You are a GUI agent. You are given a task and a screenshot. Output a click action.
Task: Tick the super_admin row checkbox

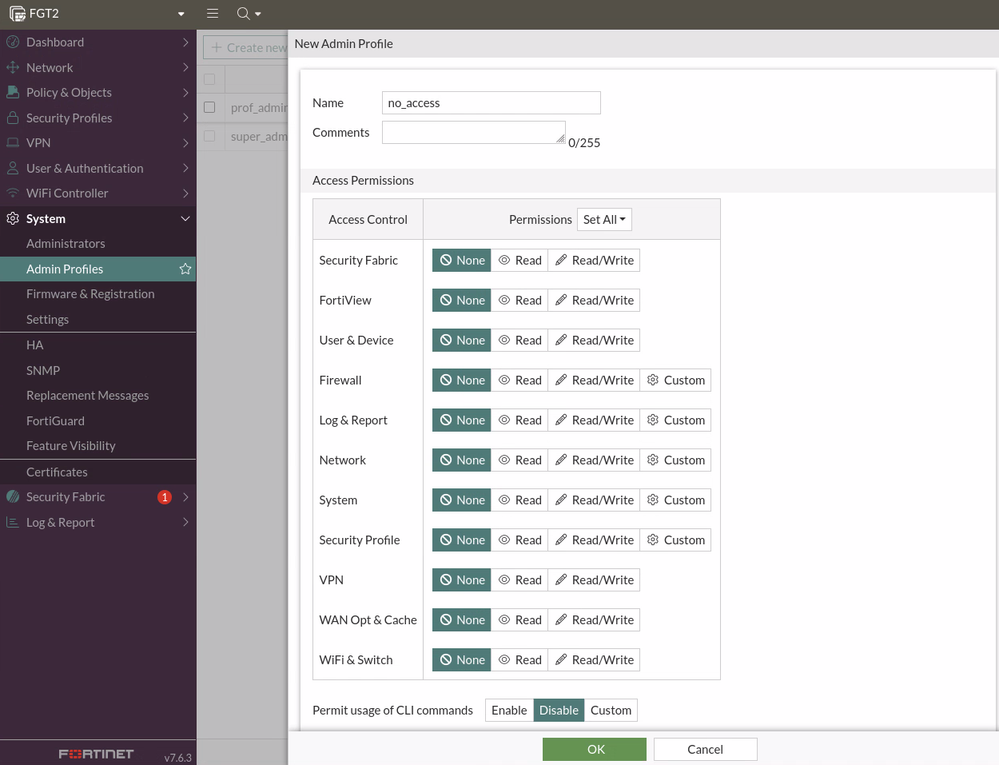[210, 136]
